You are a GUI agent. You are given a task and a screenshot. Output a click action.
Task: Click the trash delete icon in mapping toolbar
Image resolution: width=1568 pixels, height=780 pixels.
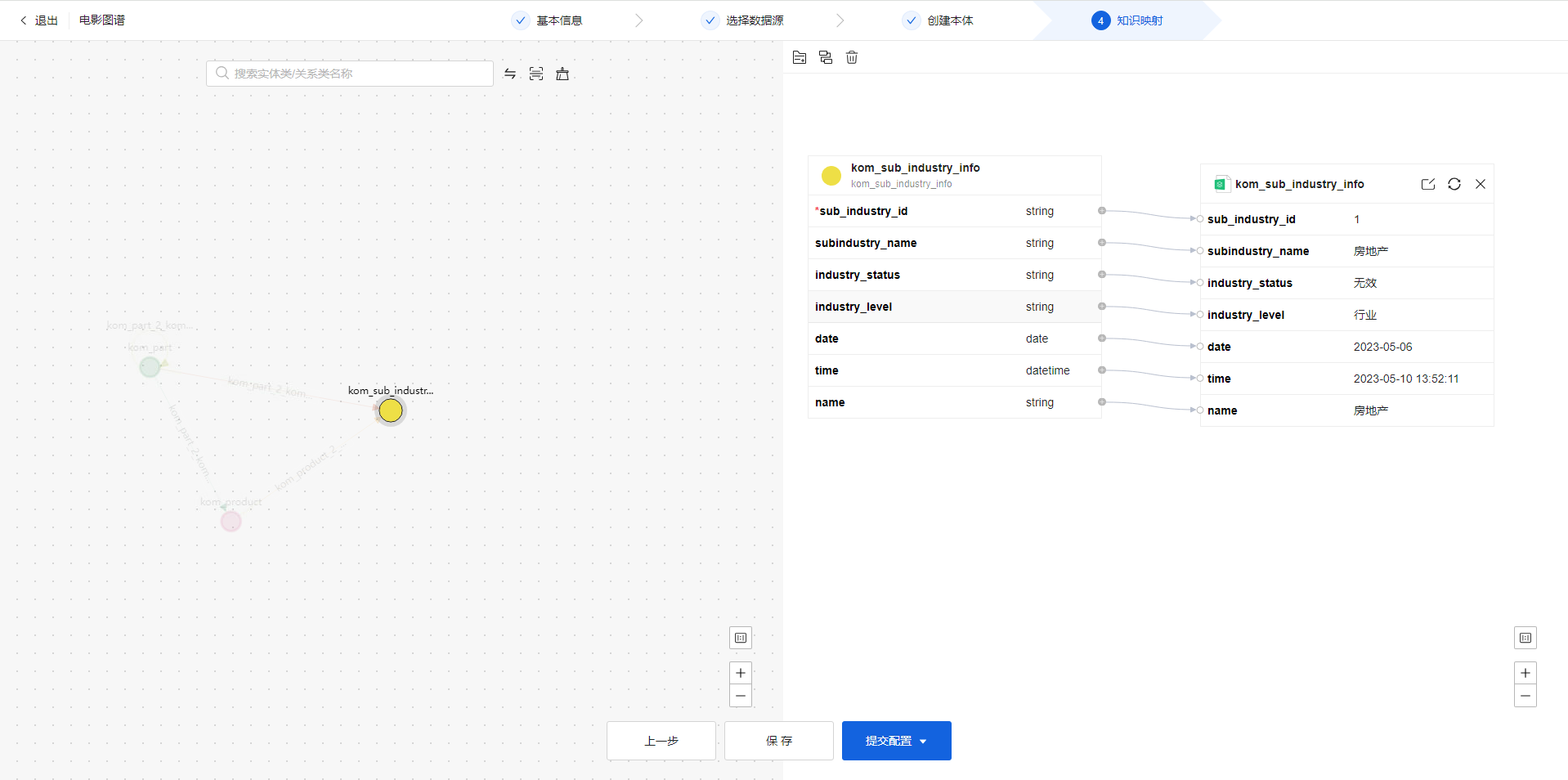[x=852, y=57]
